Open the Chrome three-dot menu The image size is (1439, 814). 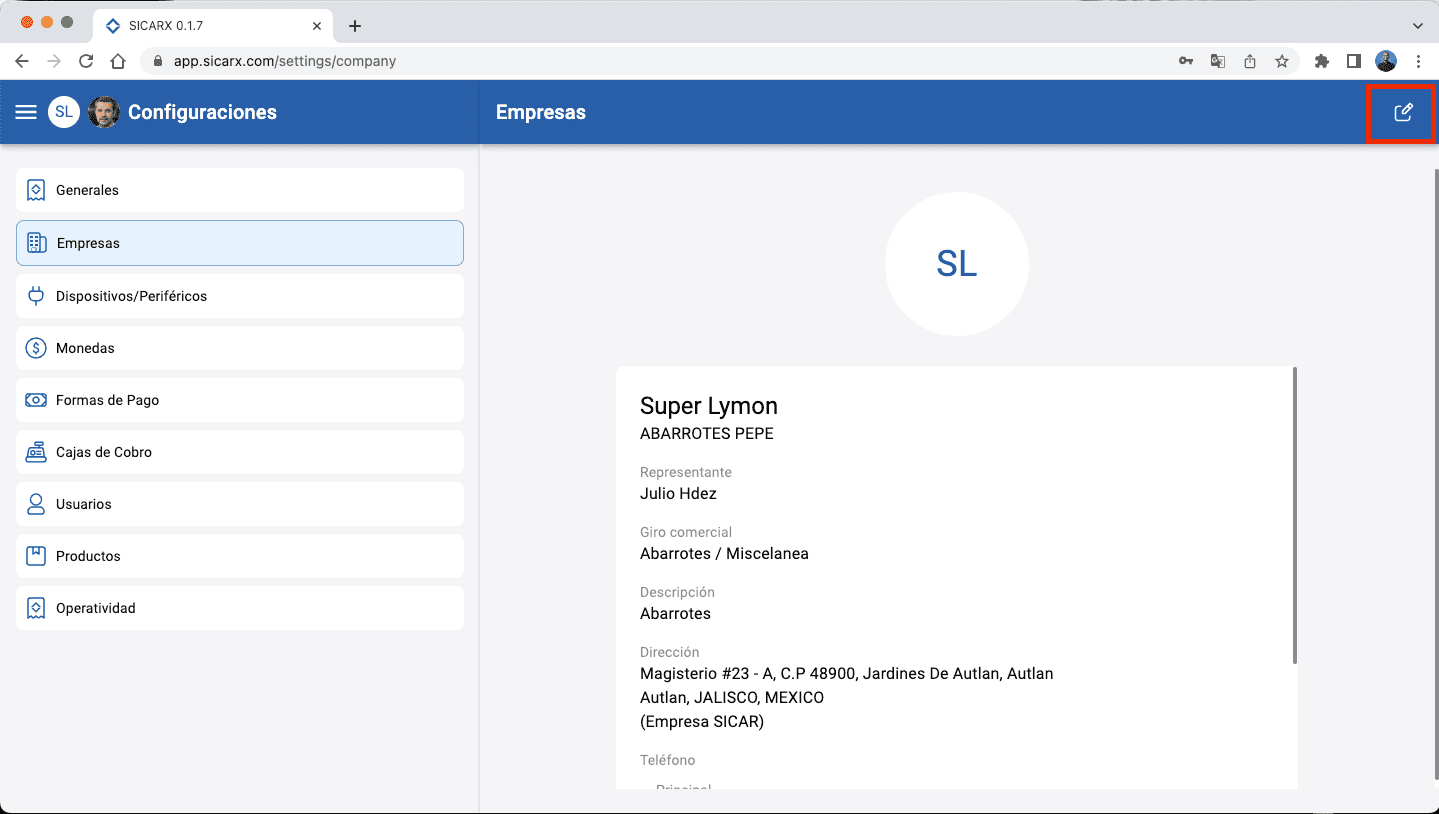click(x=1418, y=61)
